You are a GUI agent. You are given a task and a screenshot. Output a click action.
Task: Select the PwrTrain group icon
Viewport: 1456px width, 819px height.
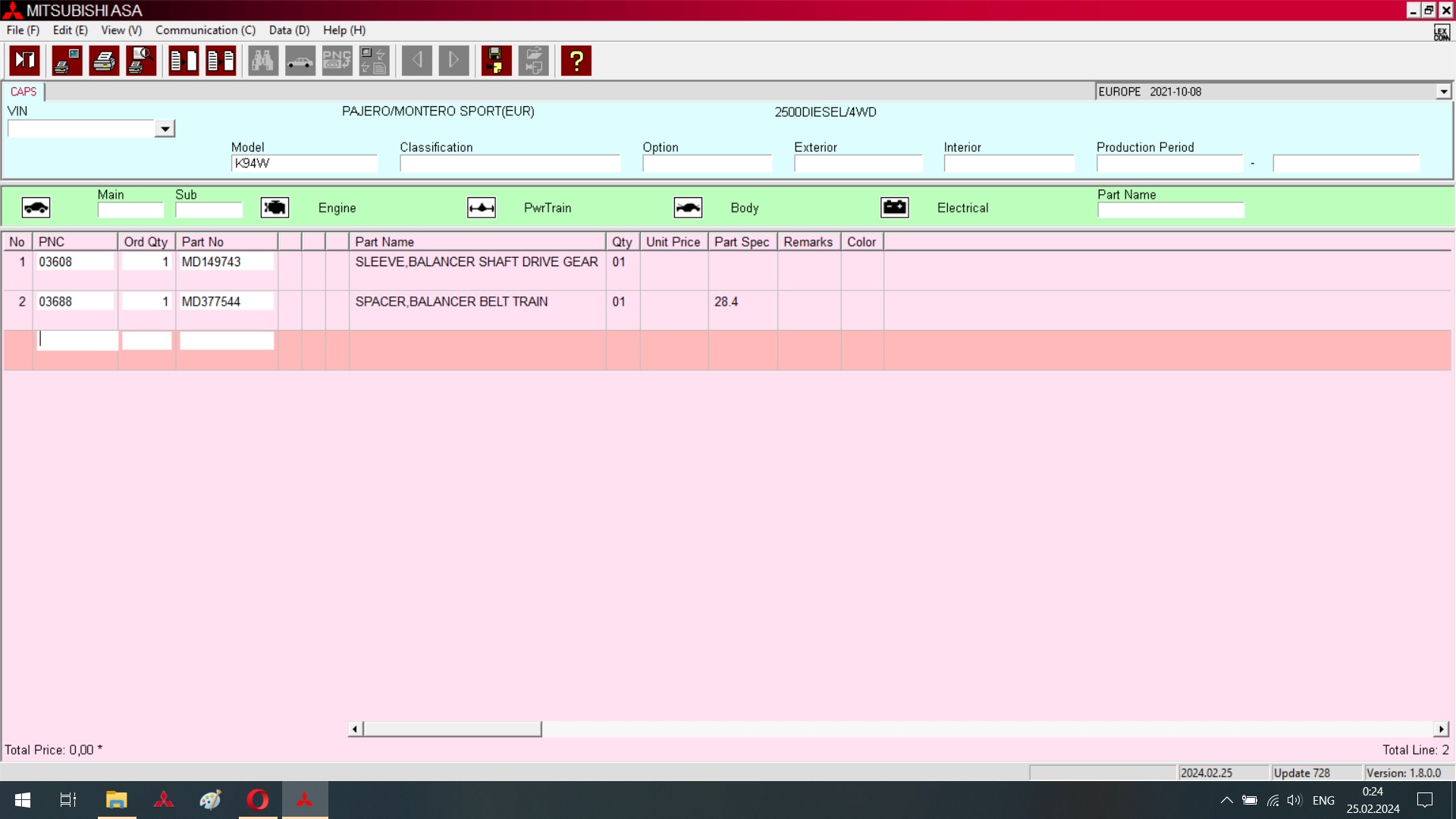click(482, 208)
